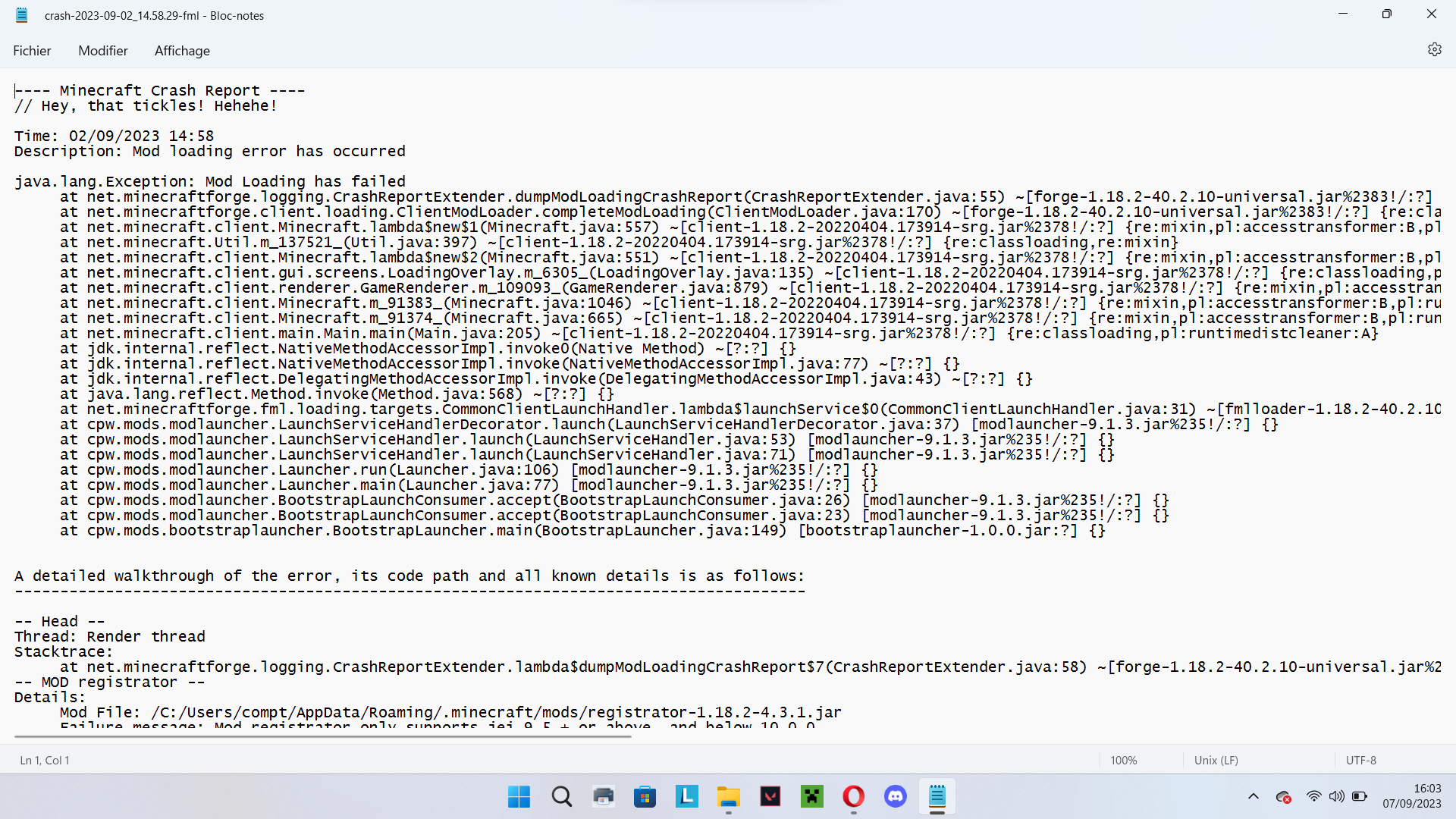The width and height of the screenshot is (1456, 819).
Task: Click the "// Hey, that tickles! Hehehe!" line
Action: click(x=146, y=106)
